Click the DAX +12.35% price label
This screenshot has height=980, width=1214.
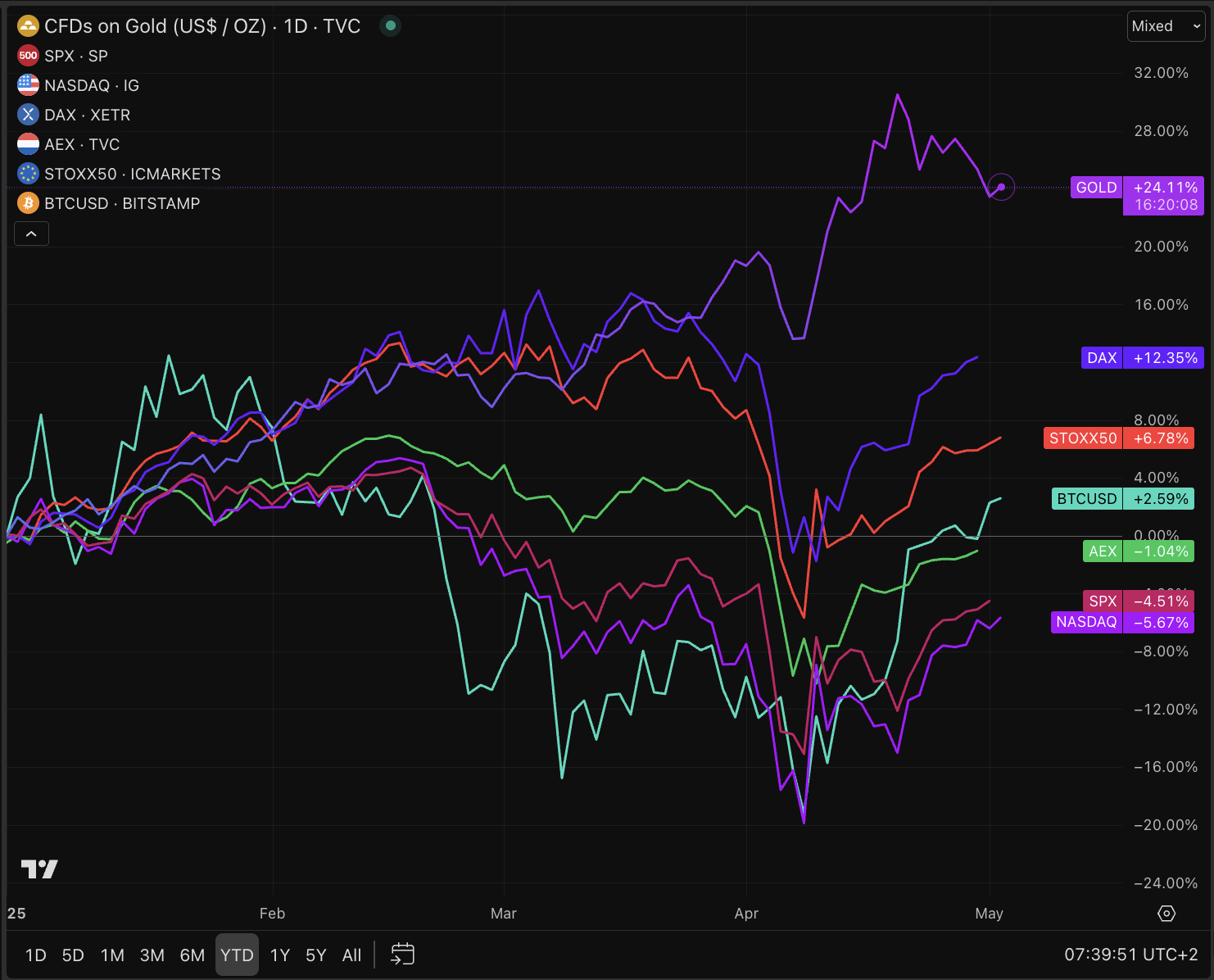tap(1140, 358)
